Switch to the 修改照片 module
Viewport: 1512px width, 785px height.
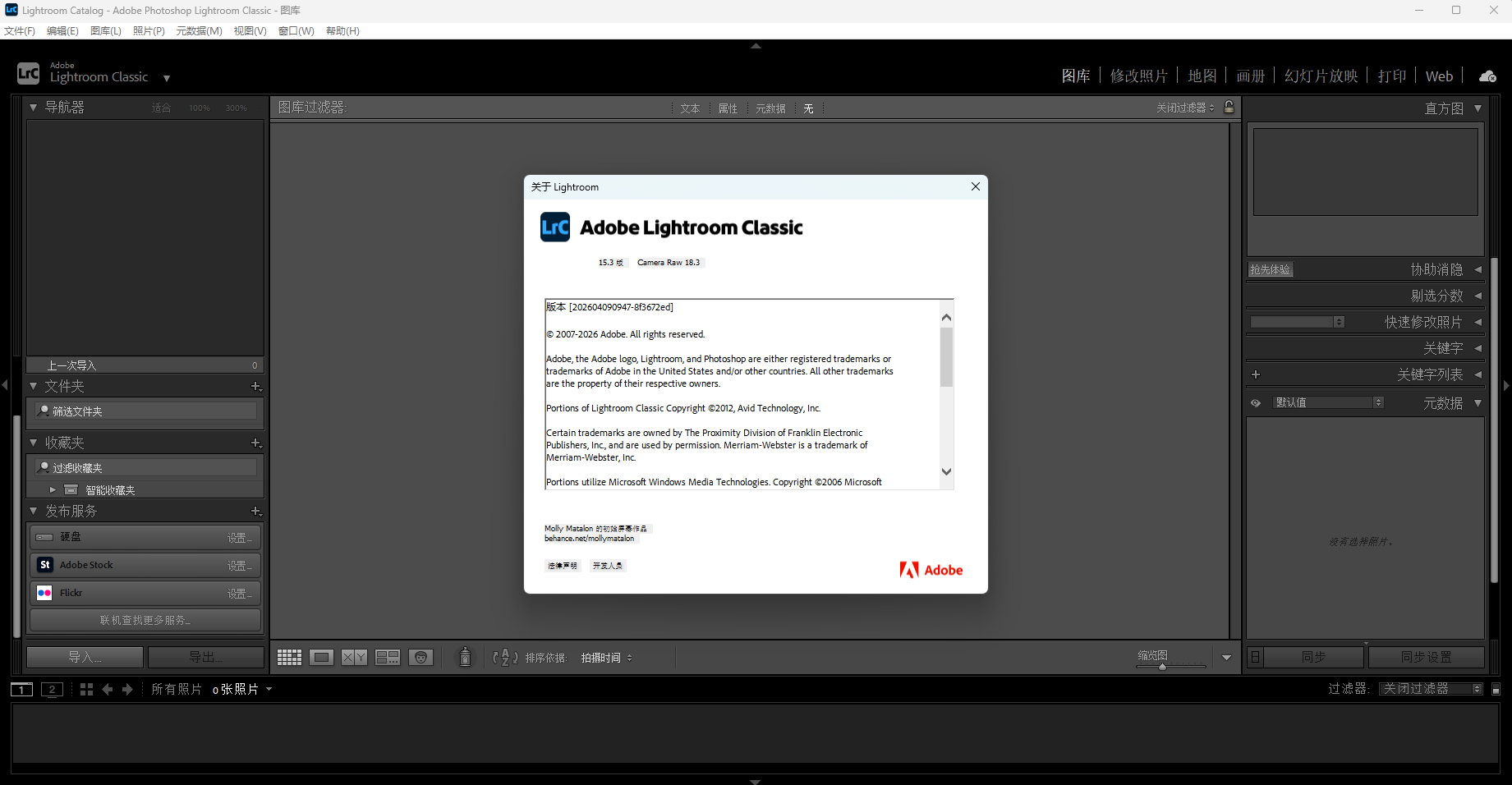point(1138,75)
